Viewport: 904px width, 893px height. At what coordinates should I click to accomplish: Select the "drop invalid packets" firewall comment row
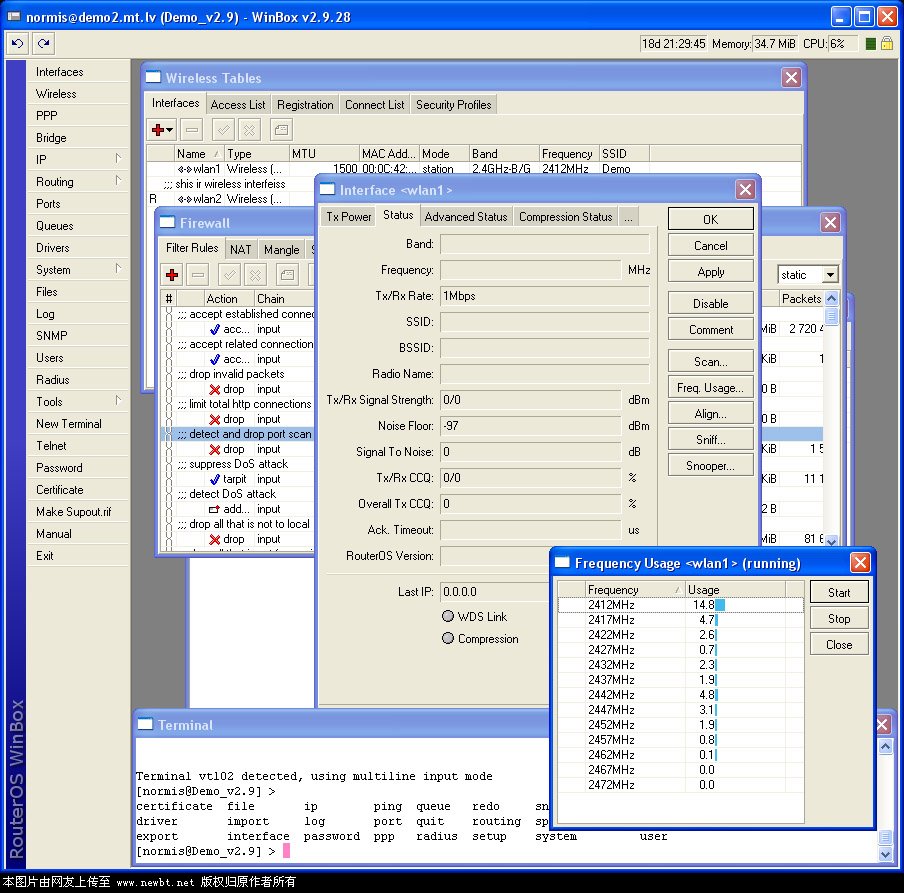[237, 374]
